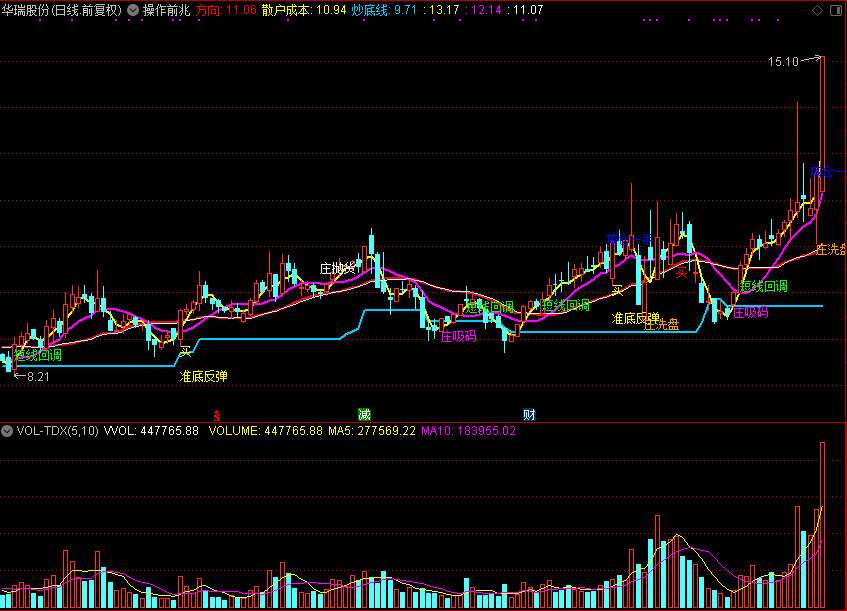This screenshot has width=847, height=611.
Task: Click the 8.21 low price label
Action: coord(38,377)
